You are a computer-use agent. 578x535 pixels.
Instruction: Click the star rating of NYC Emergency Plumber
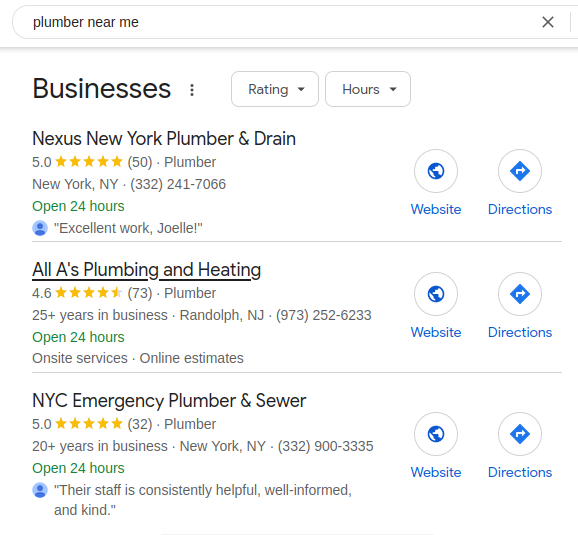coord(88,424)
